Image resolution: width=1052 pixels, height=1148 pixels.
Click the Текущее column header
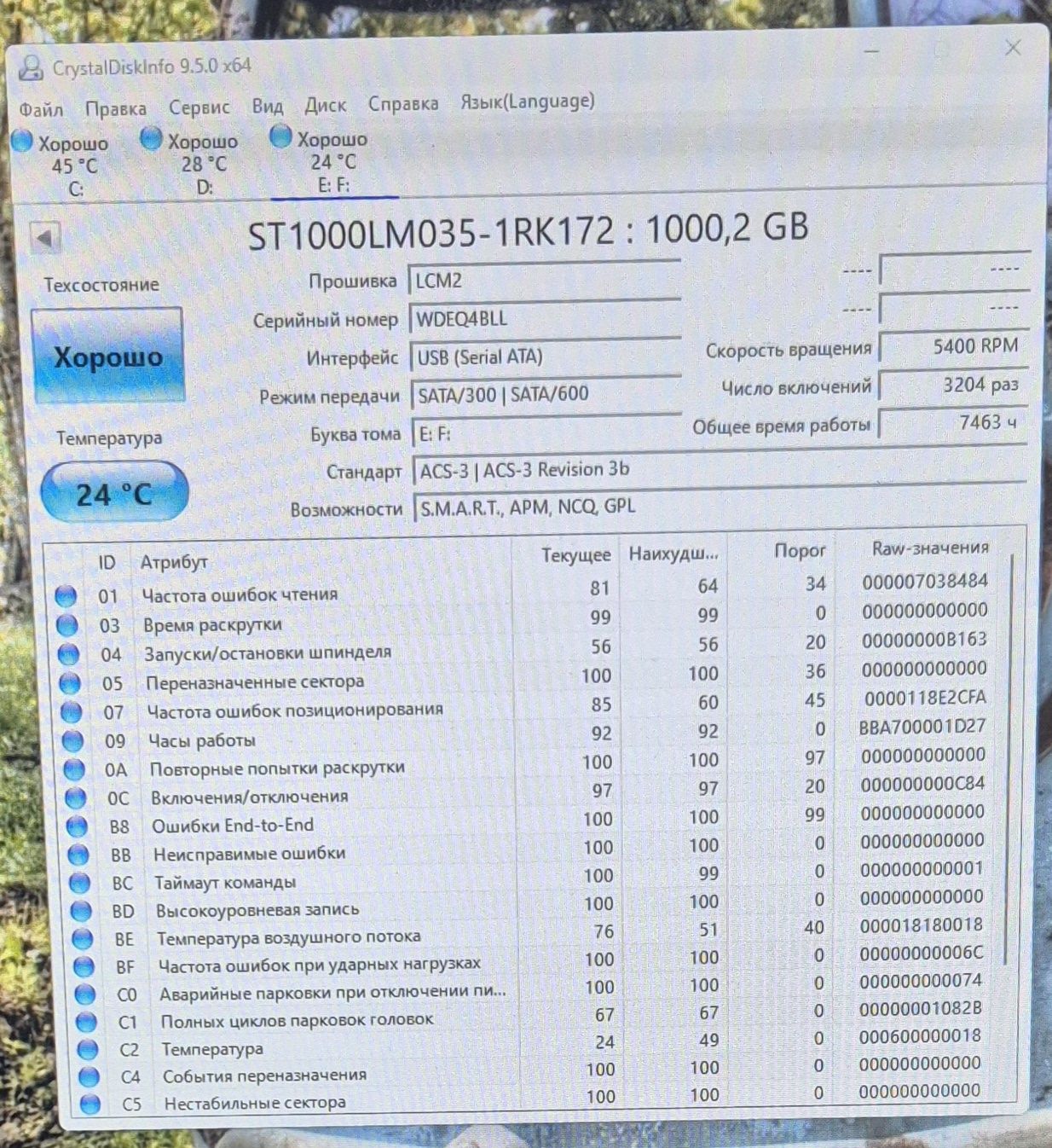576,555
